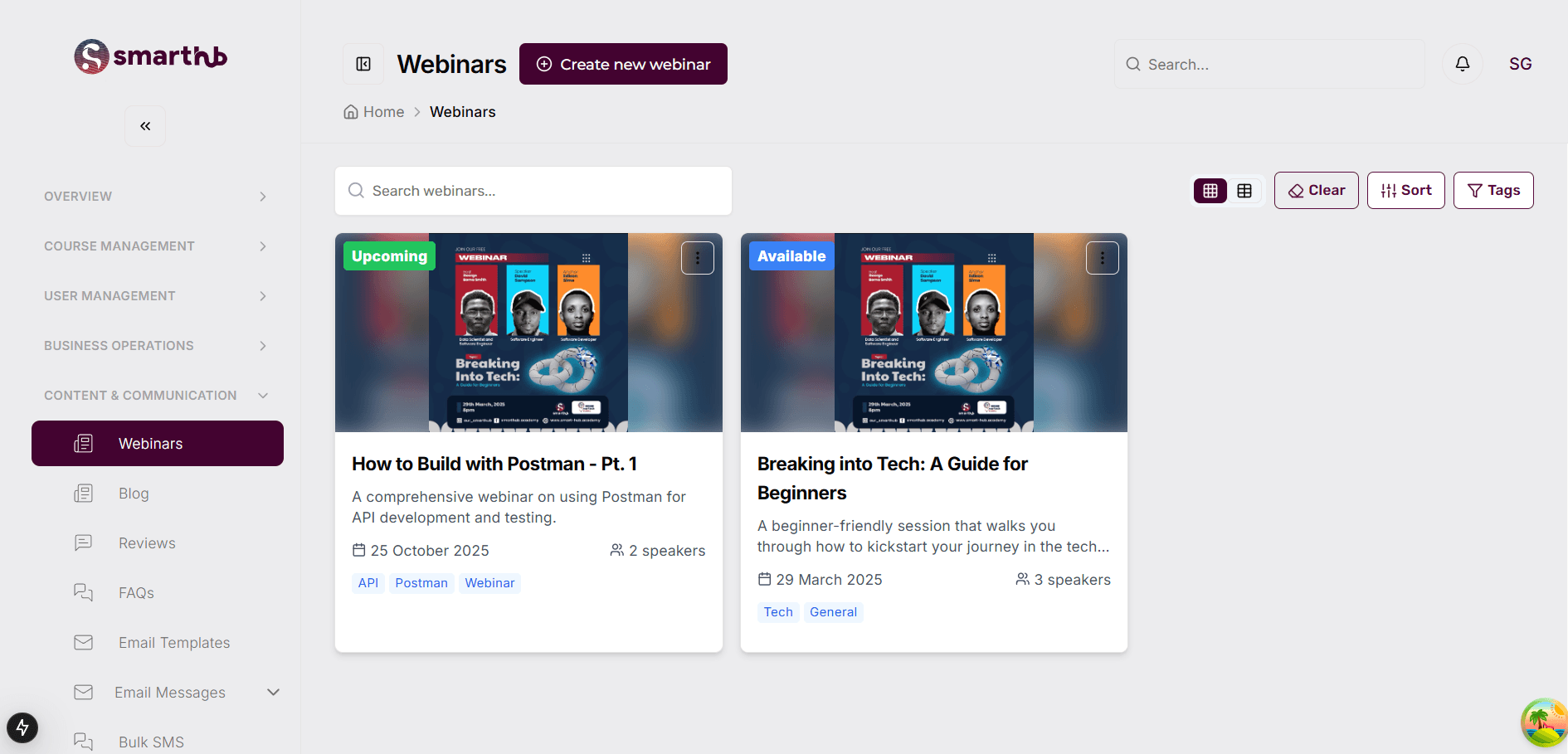Collapse the sidebar with the double-arrow icon
The width and height of the screenshot is (1568, 754).
point(144,125)
